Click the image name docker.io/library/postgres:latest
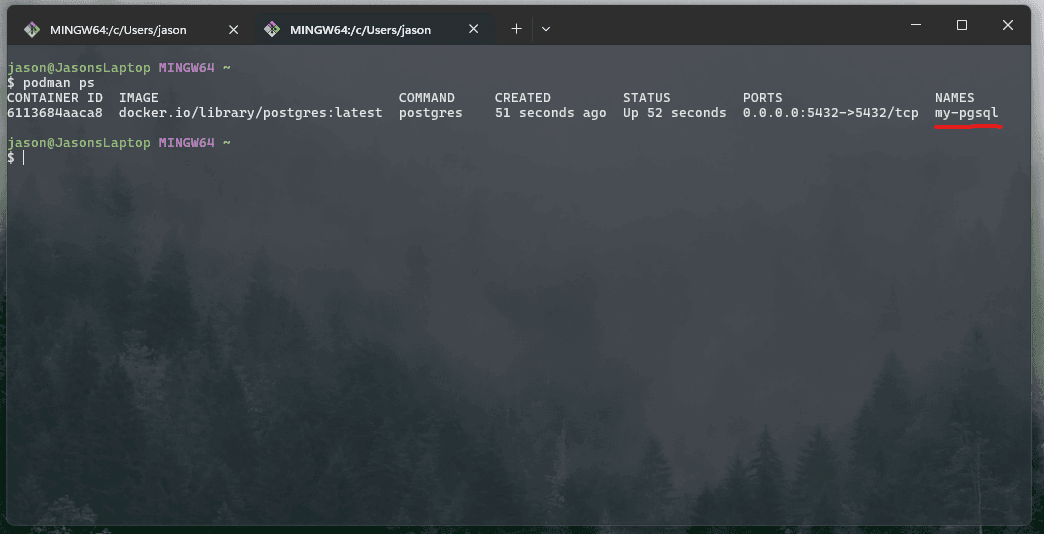 pos(250,113)
